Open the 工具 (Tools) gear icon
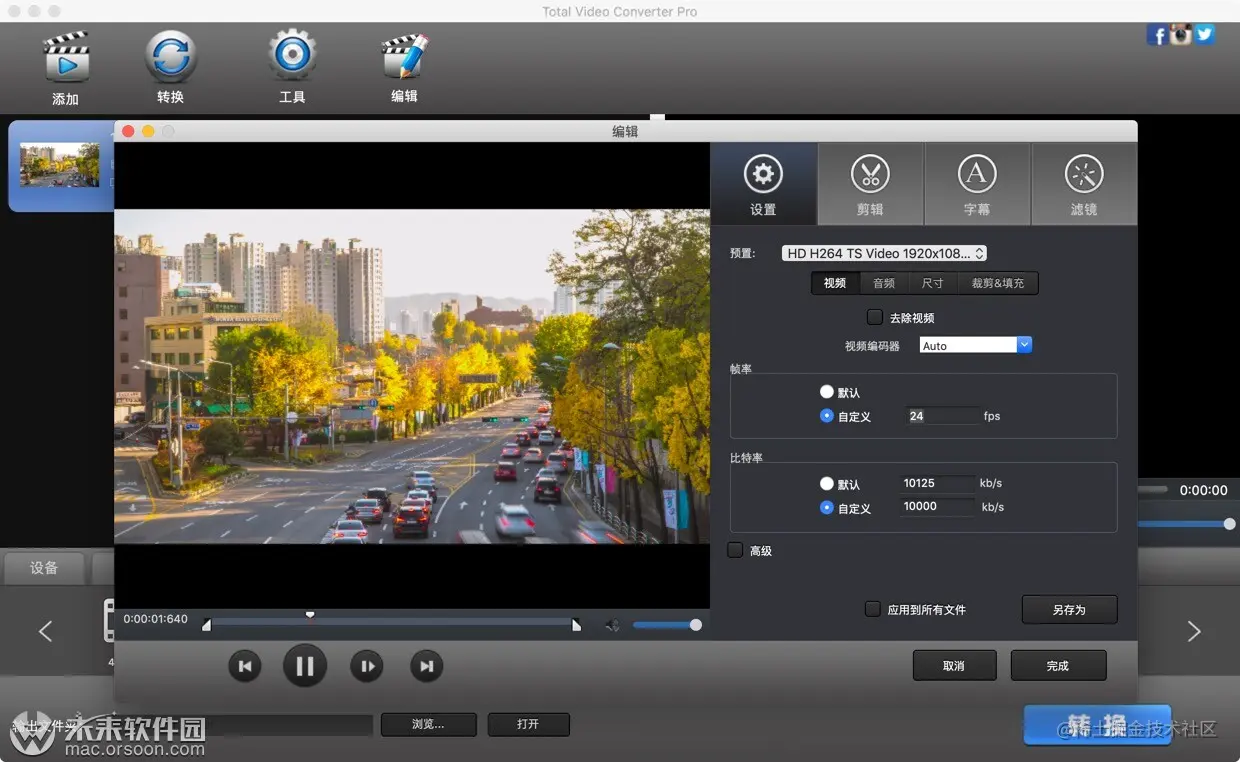 [292, 56]
